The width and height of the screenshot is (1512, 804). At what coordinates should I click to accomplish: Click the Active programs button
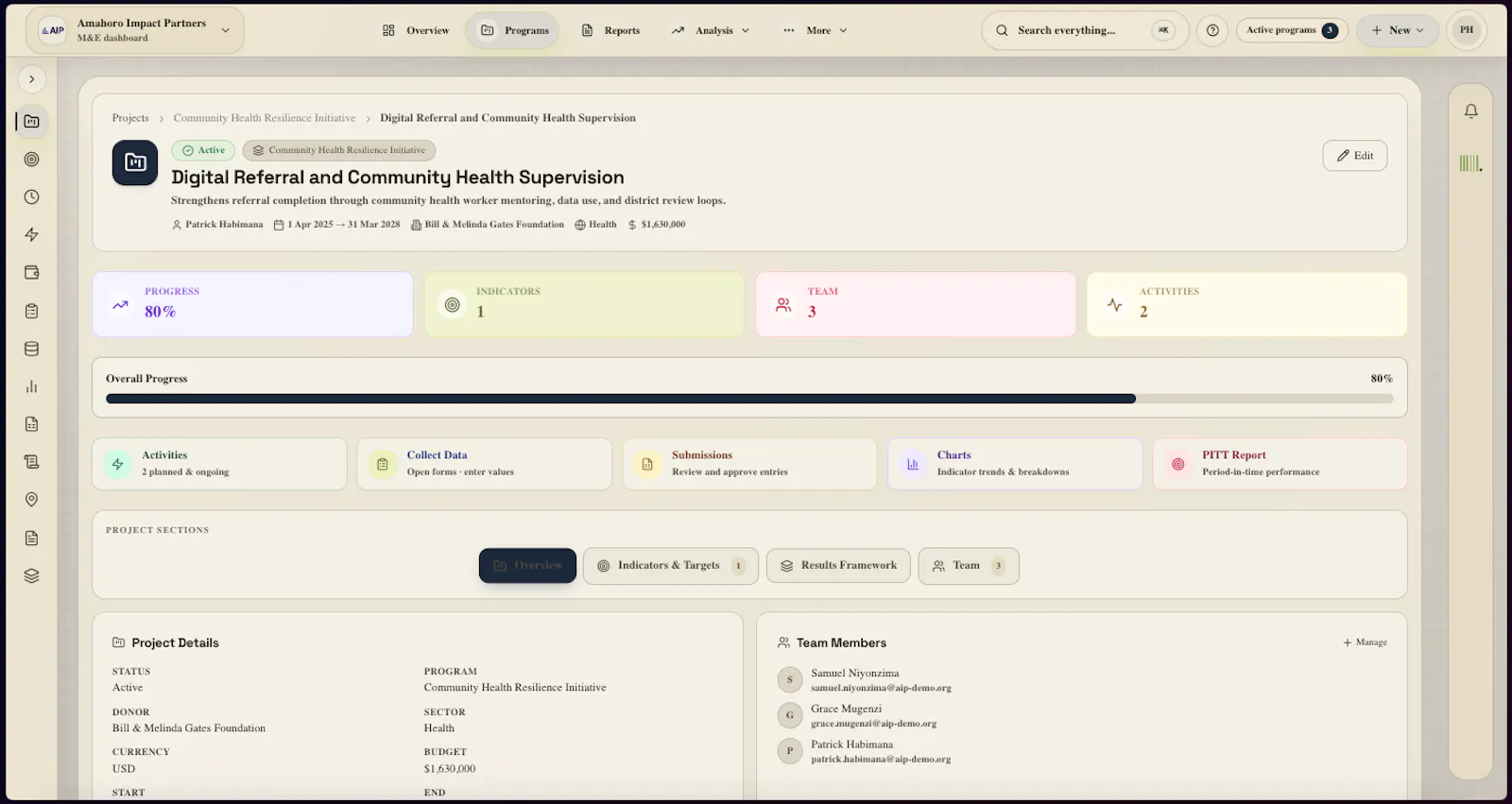pyautogui.click(x=1292, y=30)
